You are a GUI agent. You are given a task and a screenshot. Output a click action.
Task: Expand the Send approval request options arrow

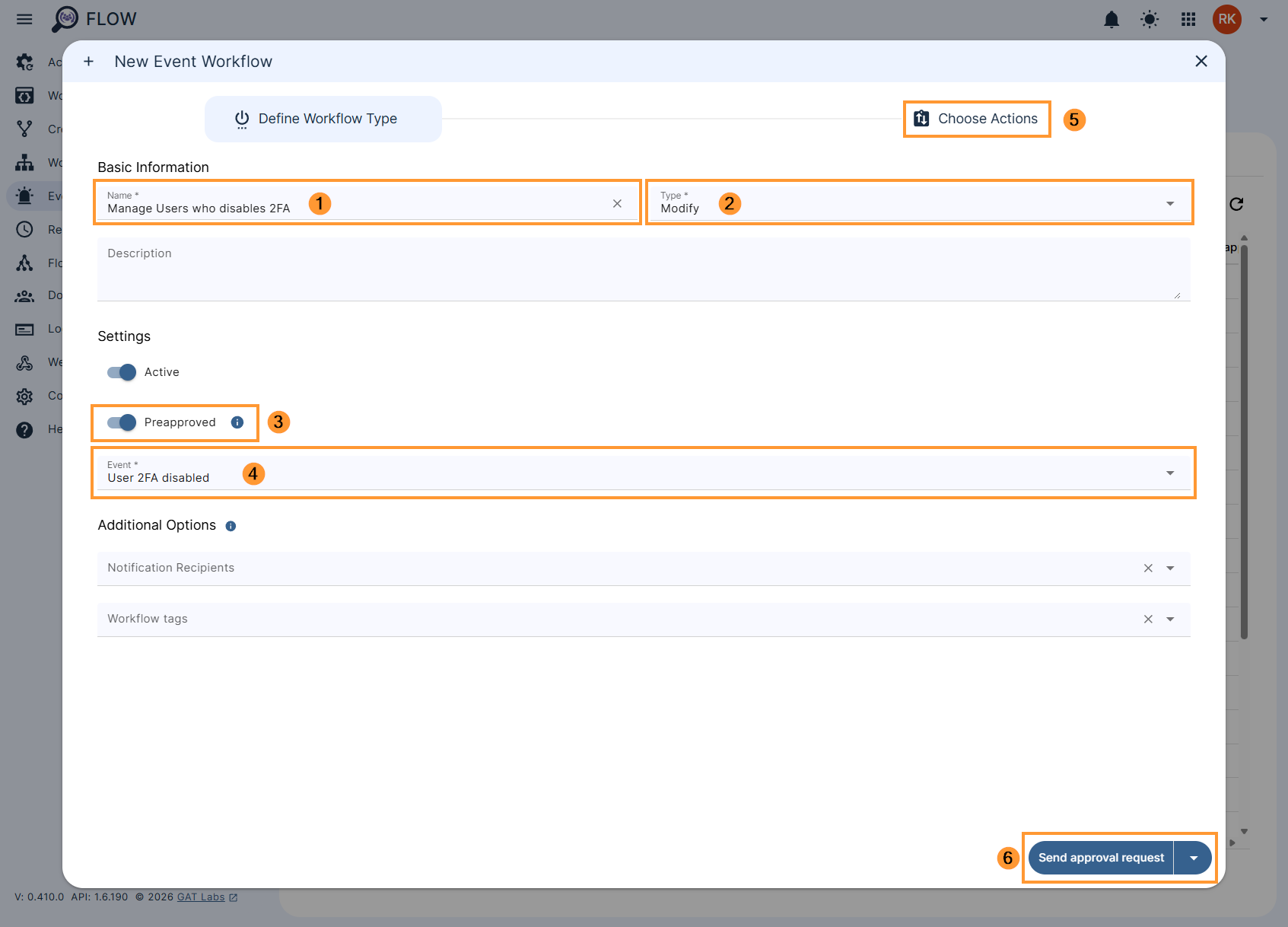1193,857
